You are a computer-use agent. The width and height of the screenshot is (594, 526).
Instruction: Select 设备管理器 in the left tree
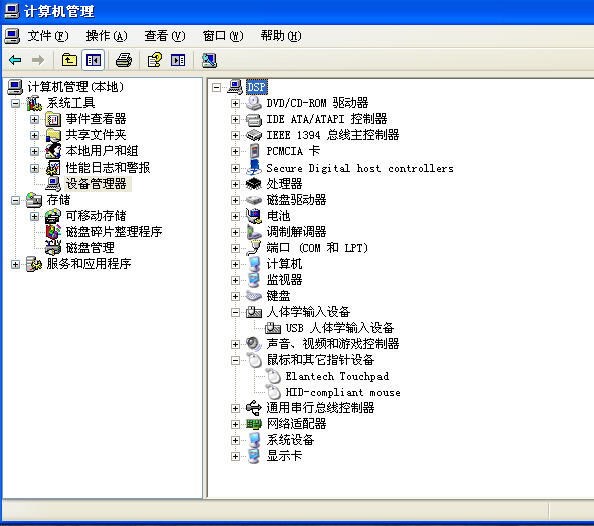click(x=96, y=184)
